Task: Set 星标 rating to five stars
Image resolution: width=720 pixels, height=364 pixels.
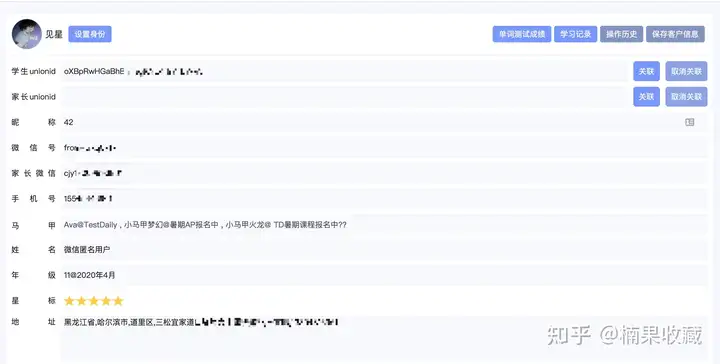Action: pos(118,301)
